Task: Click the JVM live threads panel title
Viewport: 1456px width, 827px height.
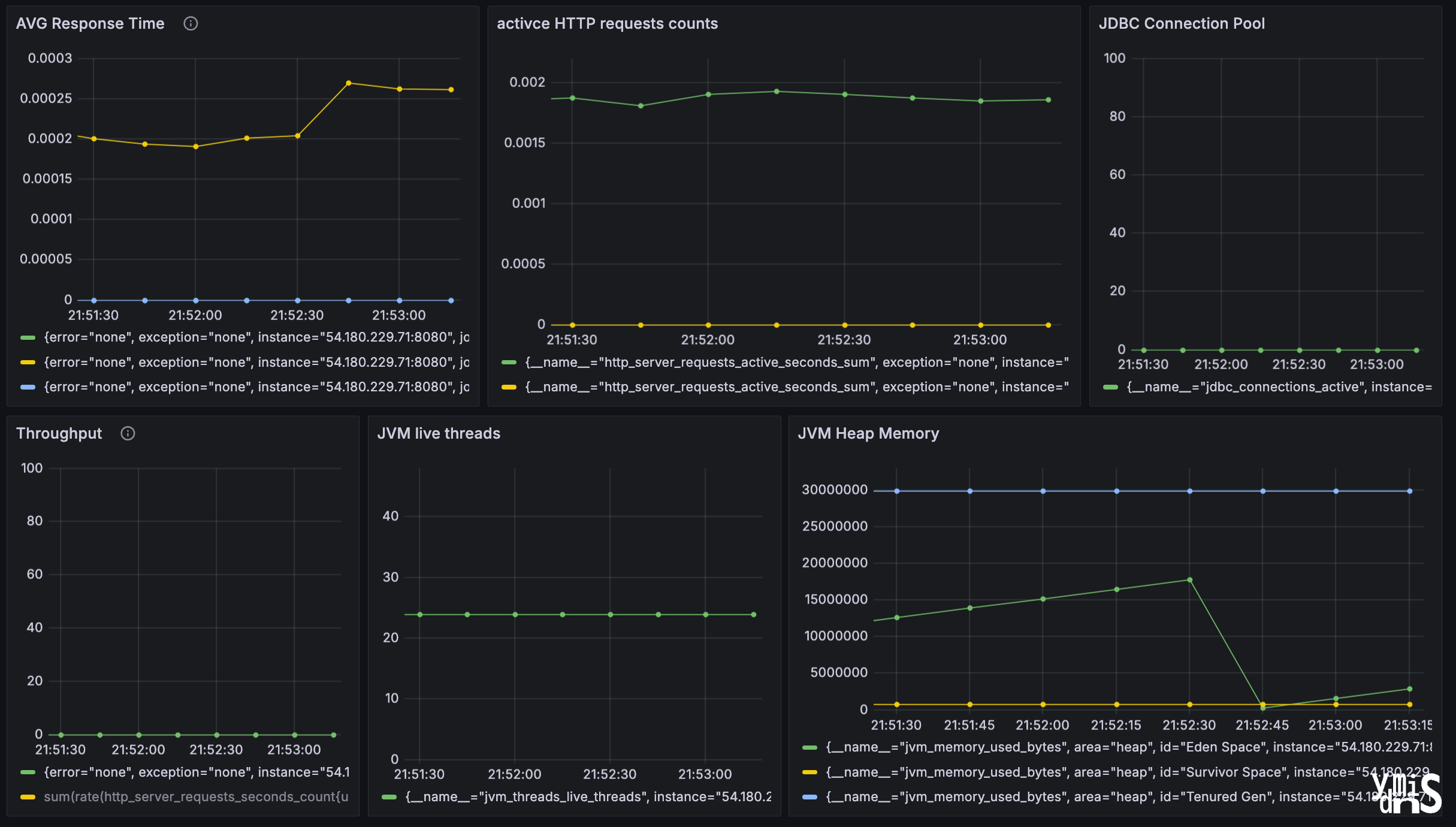Action: [439, 433]
